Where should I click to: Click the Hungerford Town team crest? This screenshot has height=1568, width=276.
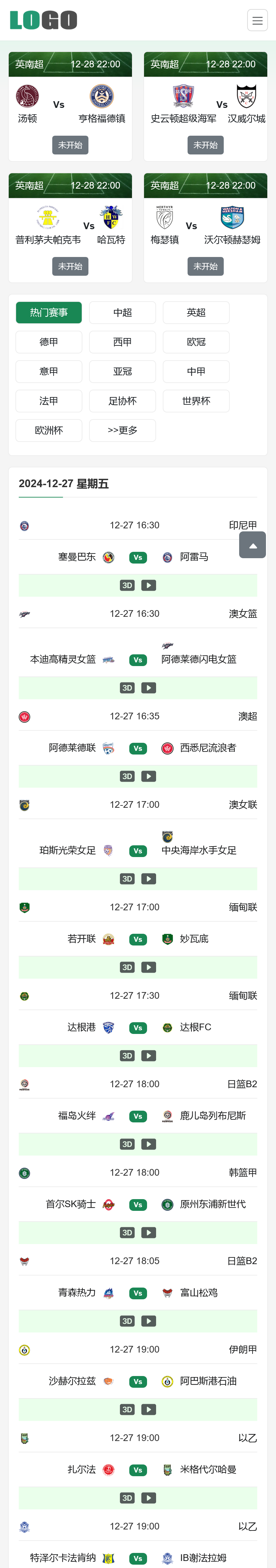101,96
